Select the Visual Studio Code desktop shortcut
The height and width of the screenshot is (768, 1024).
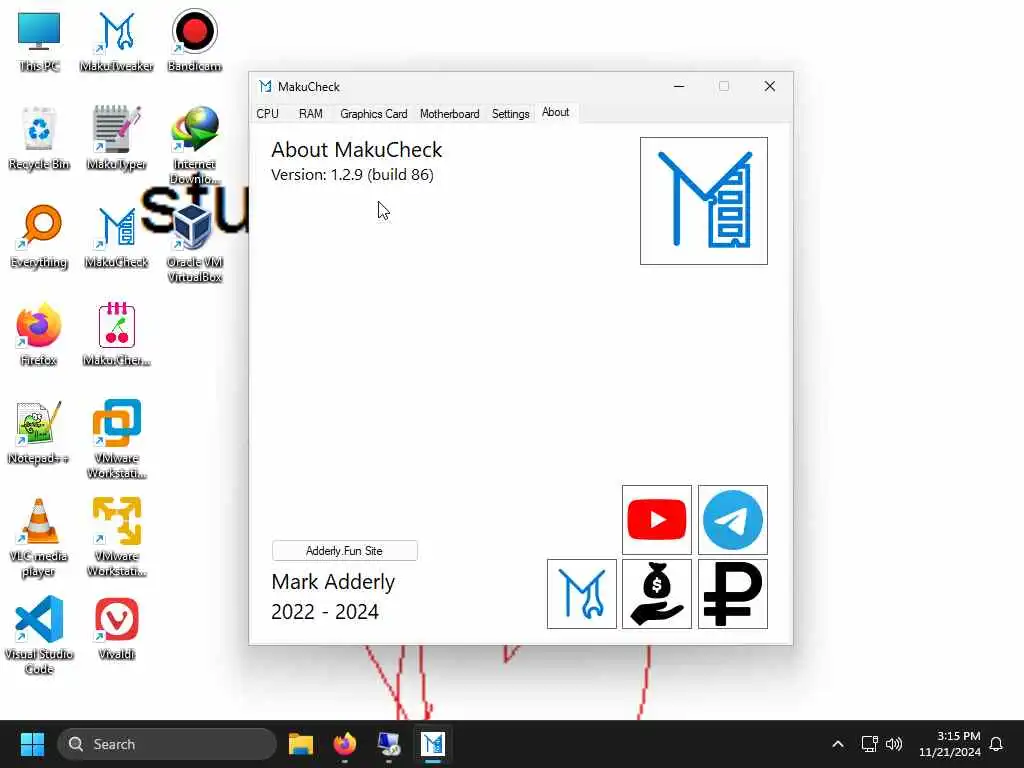coord(39,635)
